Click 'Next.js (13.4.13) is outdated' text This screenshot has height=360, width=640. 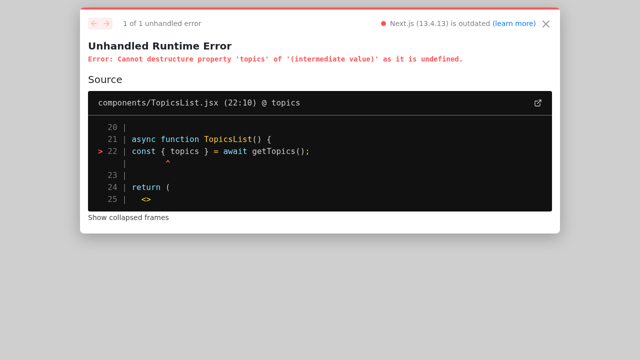coord(440,24)
